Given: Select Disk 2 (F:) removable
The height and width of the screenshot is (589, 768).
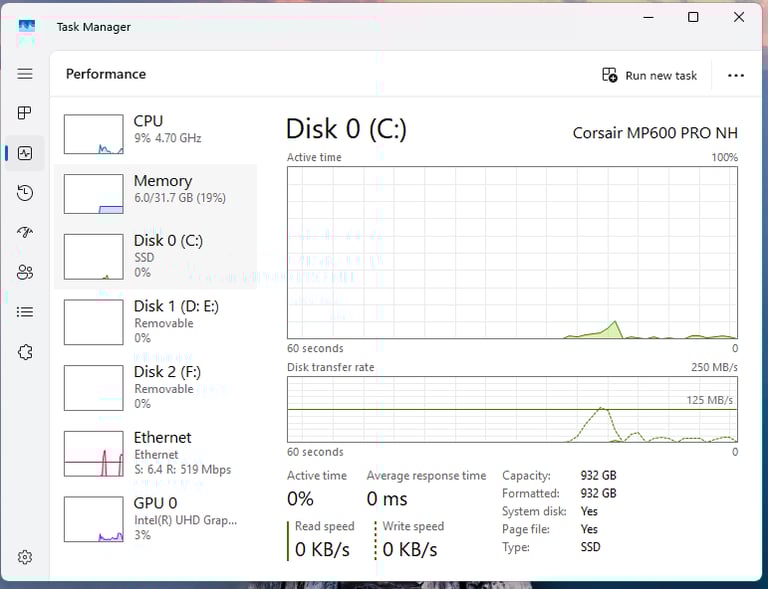Looking at the screenshot, I should [156, 388].
